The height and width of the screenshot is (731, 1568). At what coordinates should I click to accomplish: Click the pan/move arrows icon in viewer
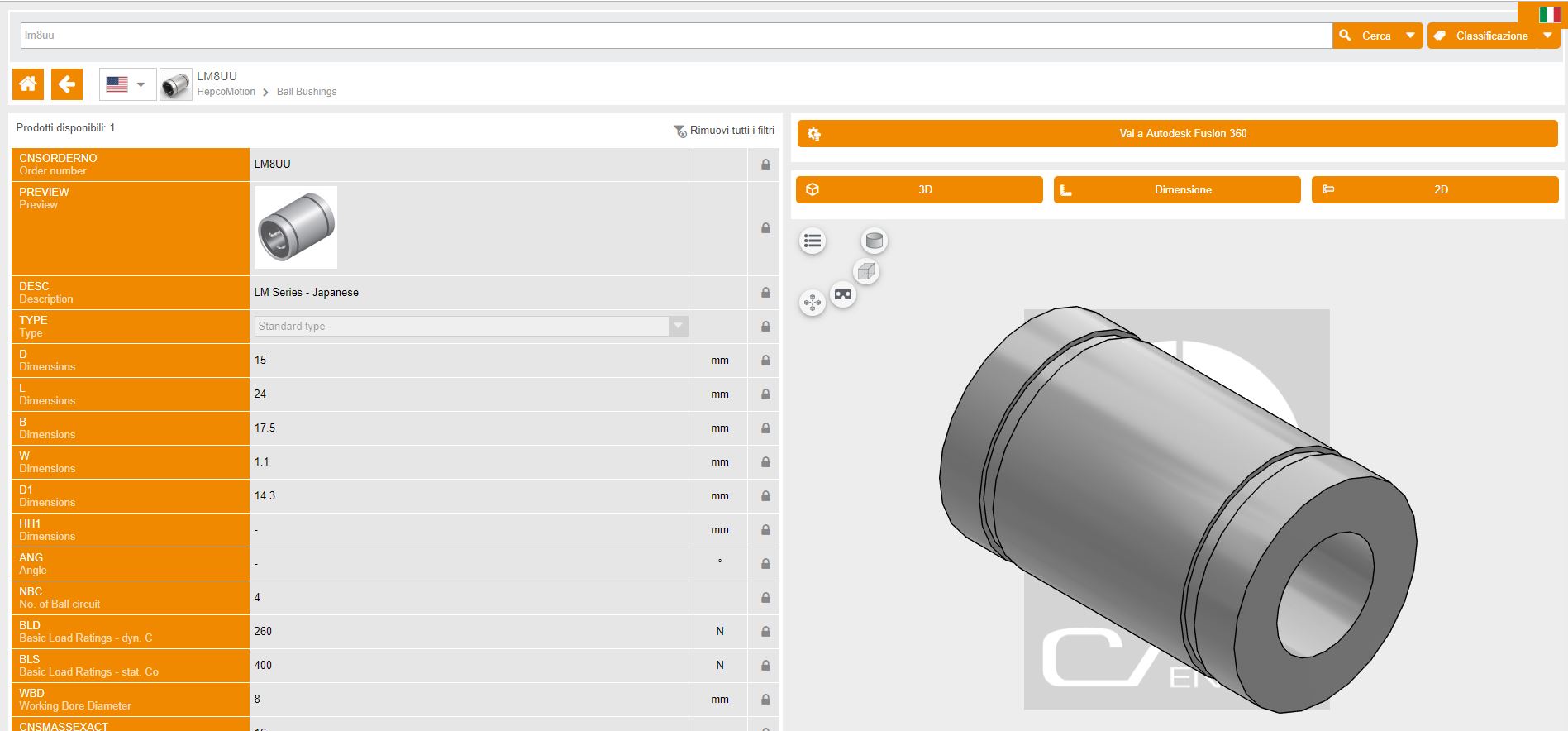813,303
